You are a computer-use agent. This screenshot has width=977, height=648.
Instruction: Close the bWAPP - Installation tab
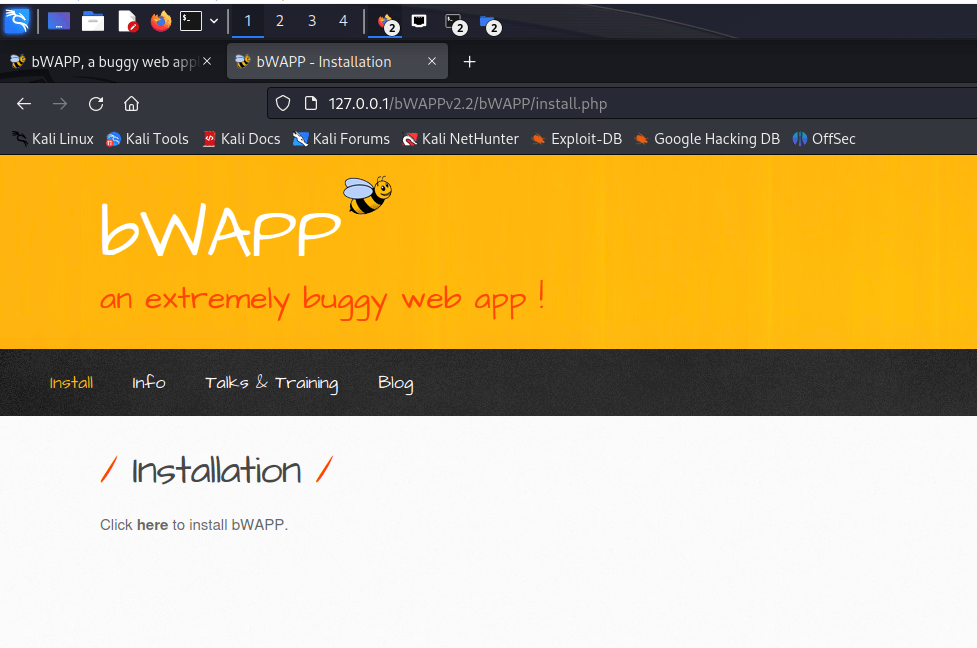pyautogui.click(x=432, y=62)
